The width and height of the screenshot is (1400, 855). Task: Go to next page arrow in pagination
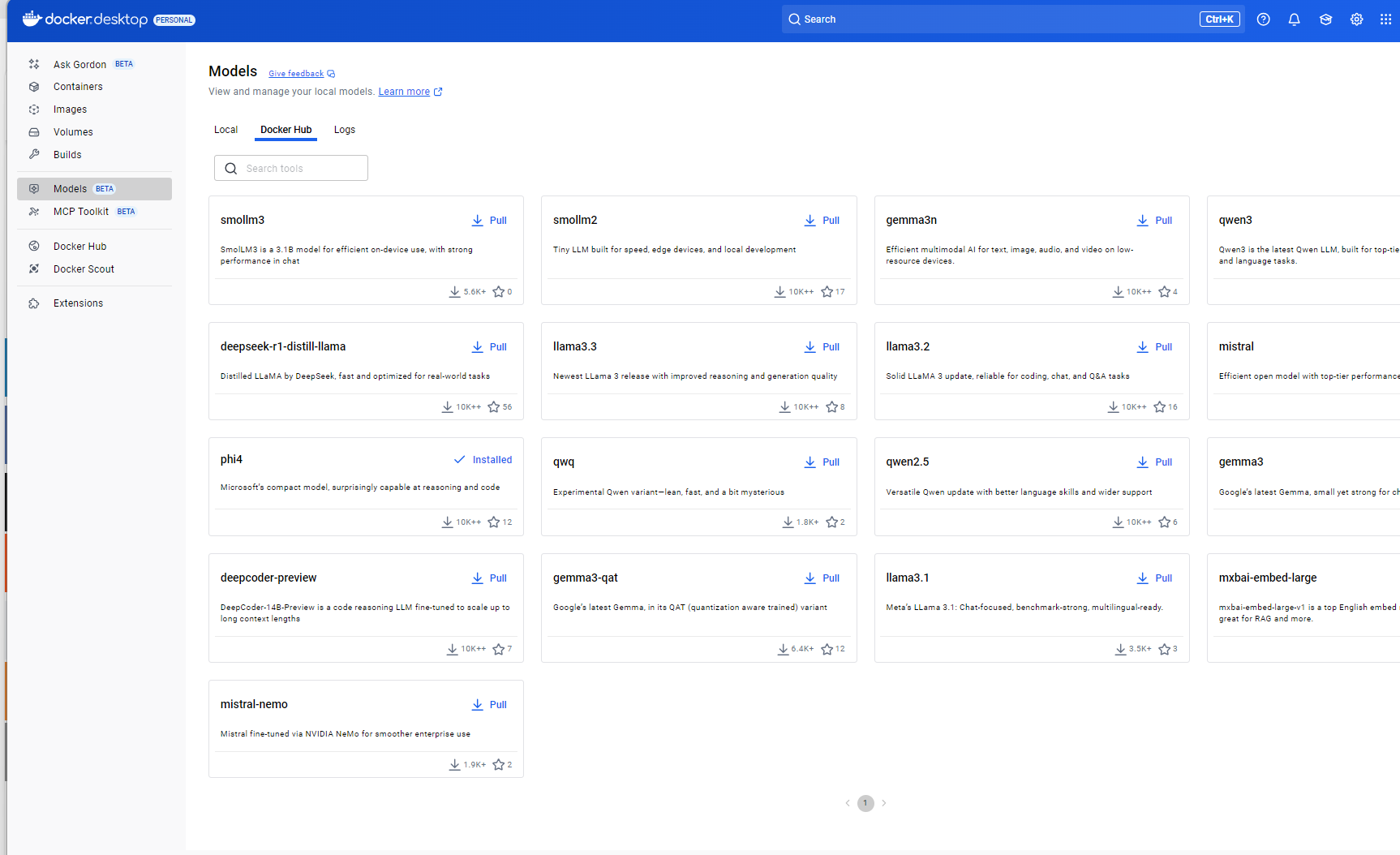884,803
